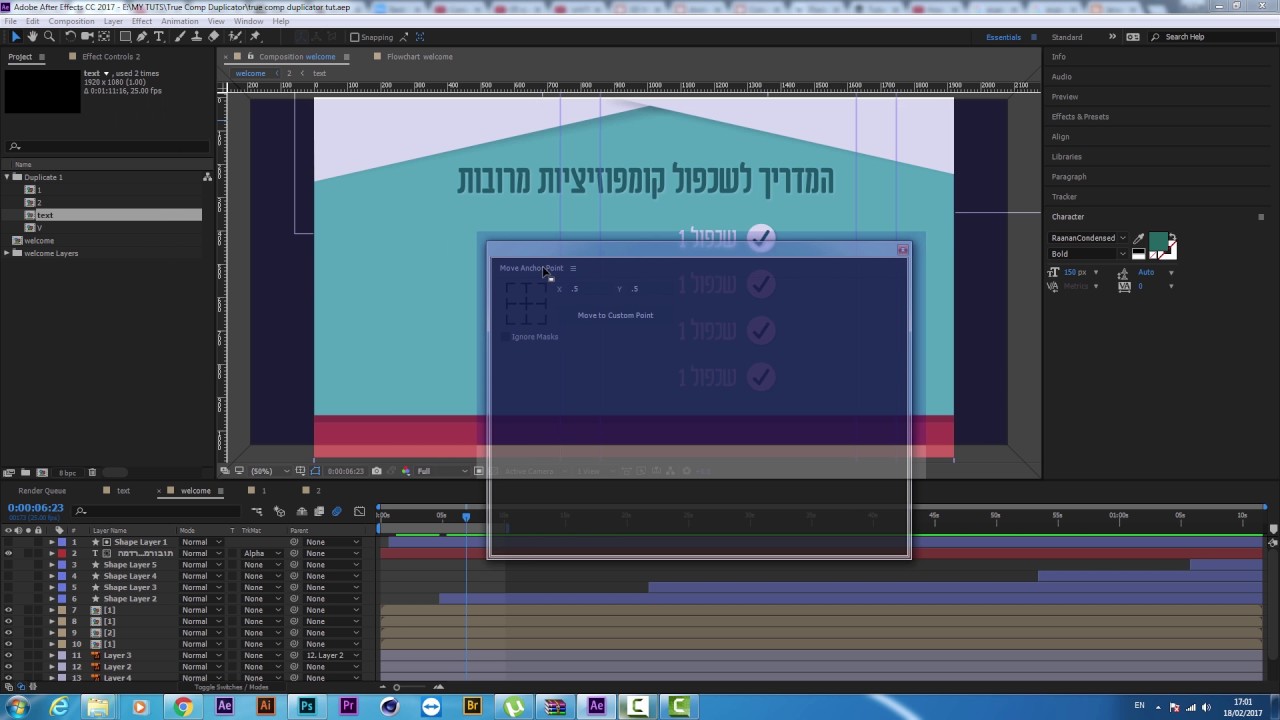This screenshot has height=720, width=1280.
Task: Open Parent dropdown showing 12. Layer 2
Action: pyautogui.click(x=333, y=655)
